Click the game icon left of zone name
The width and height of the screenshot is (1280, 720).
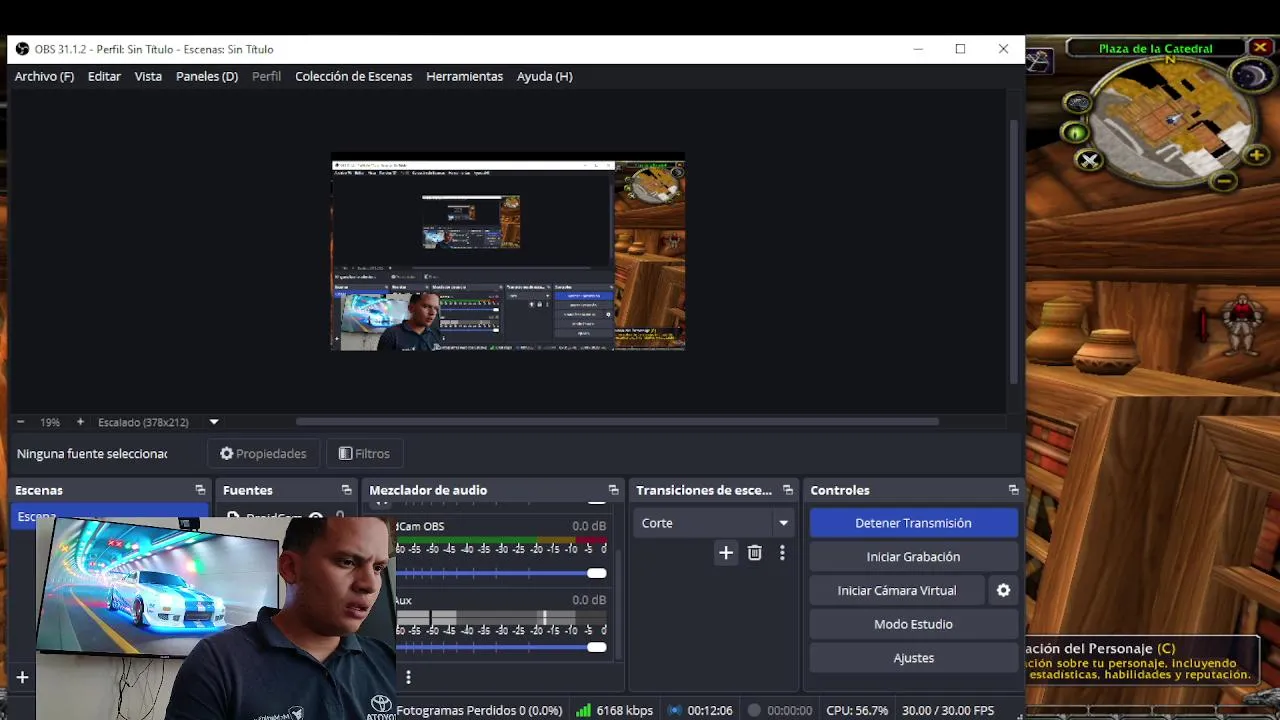(1038, 61)
